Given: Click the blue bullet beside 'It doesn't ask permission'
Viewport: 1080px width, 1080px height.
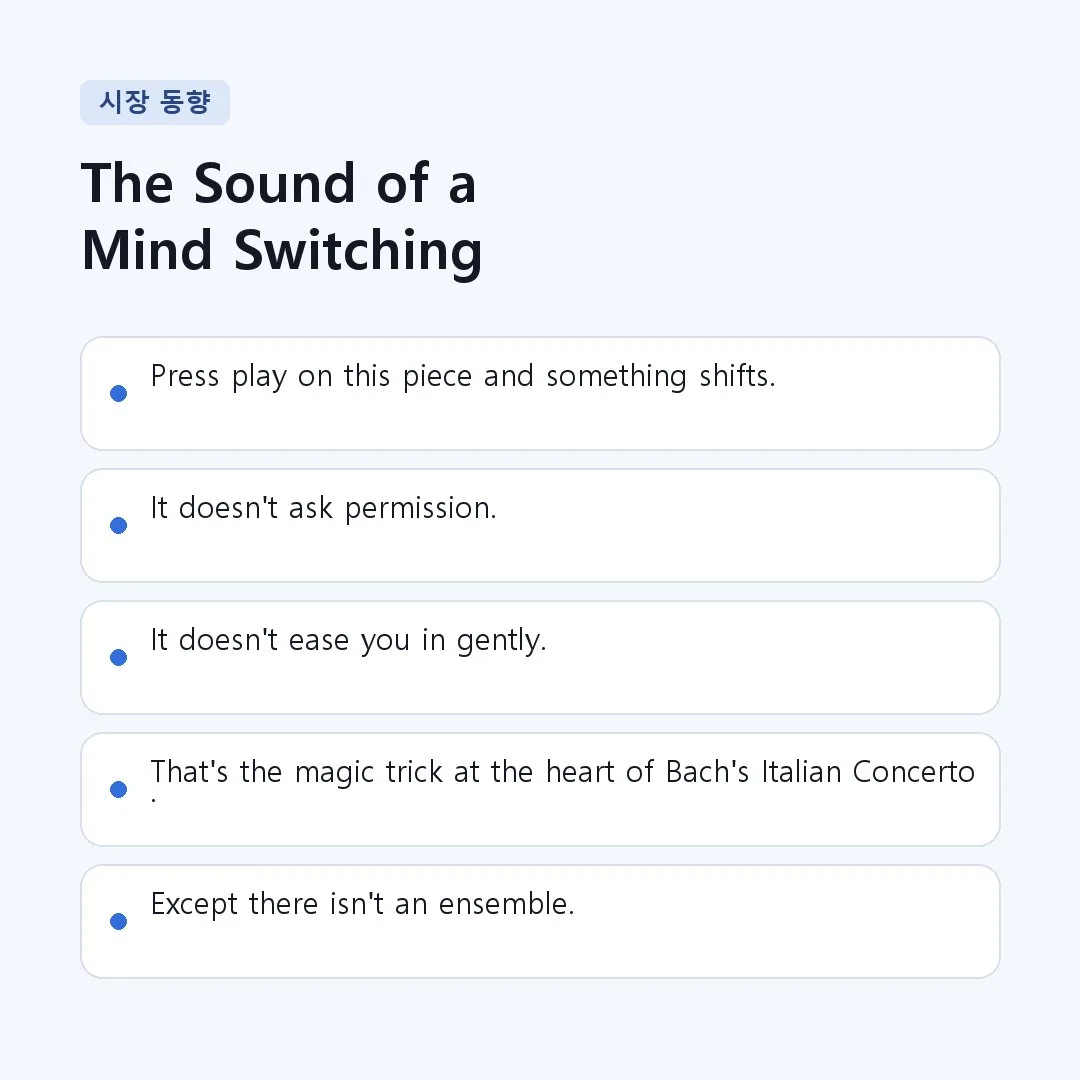Looking at the screenshot, I should [x=118, y=526].
